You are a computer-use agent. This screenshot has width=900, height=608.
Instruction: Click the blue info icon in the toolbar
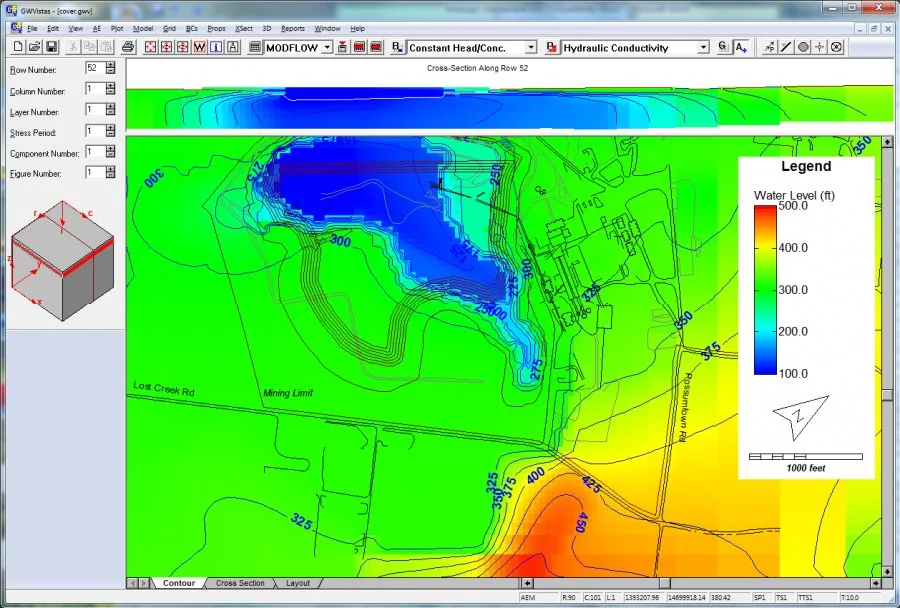[x=216, y=47]
